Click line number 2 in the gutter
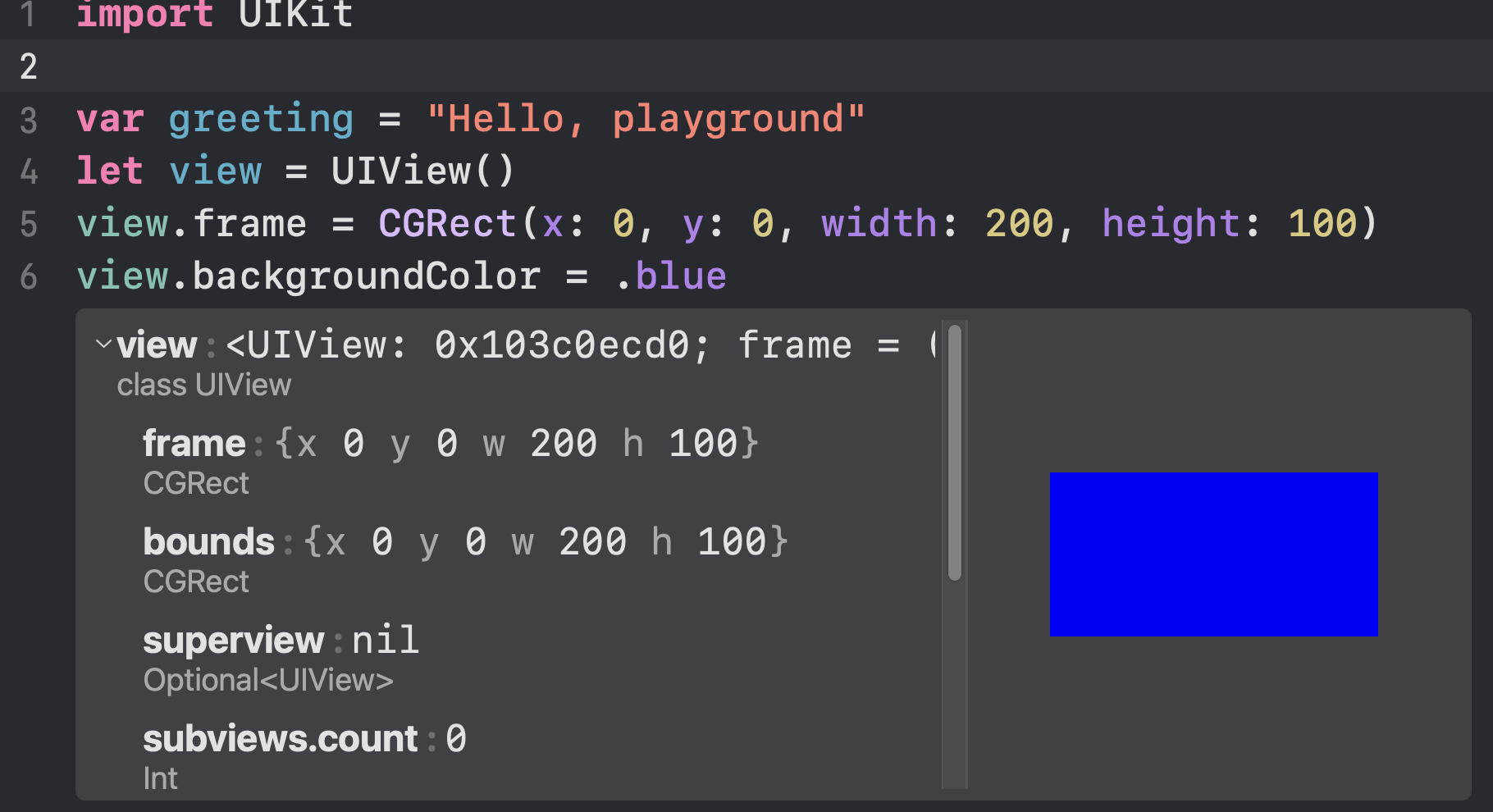Screen dimensions: 1493x812 [x=29, y=66]
